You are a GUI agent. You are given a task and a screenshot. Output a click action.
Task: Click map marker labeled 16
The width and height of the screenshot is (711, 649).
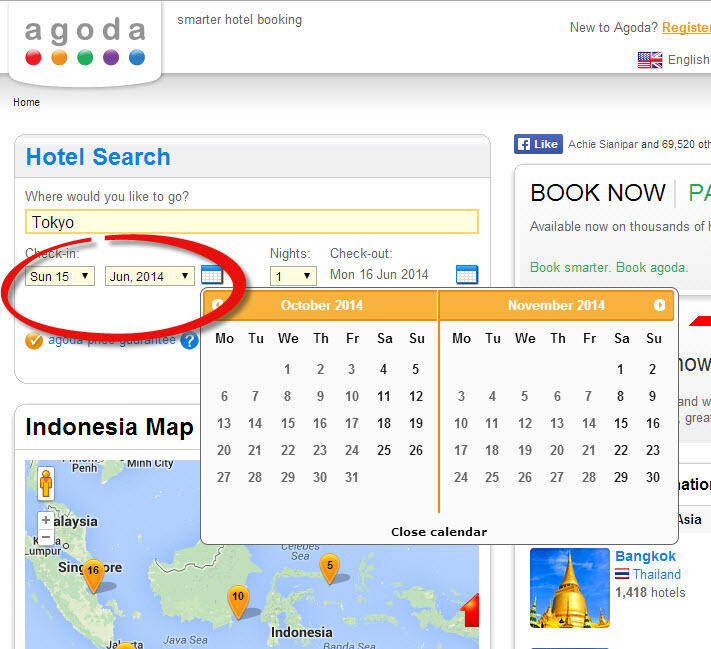pos(93,576)
